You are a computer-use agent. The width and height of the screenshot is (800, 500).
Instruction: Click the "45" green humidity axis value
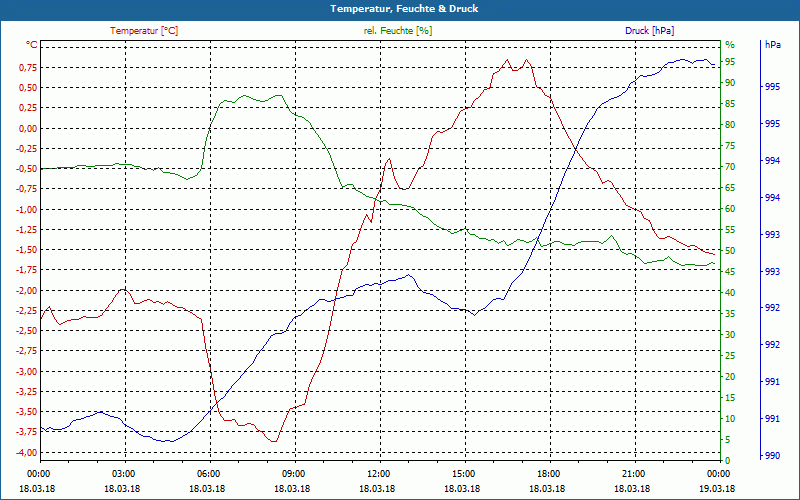730,272
